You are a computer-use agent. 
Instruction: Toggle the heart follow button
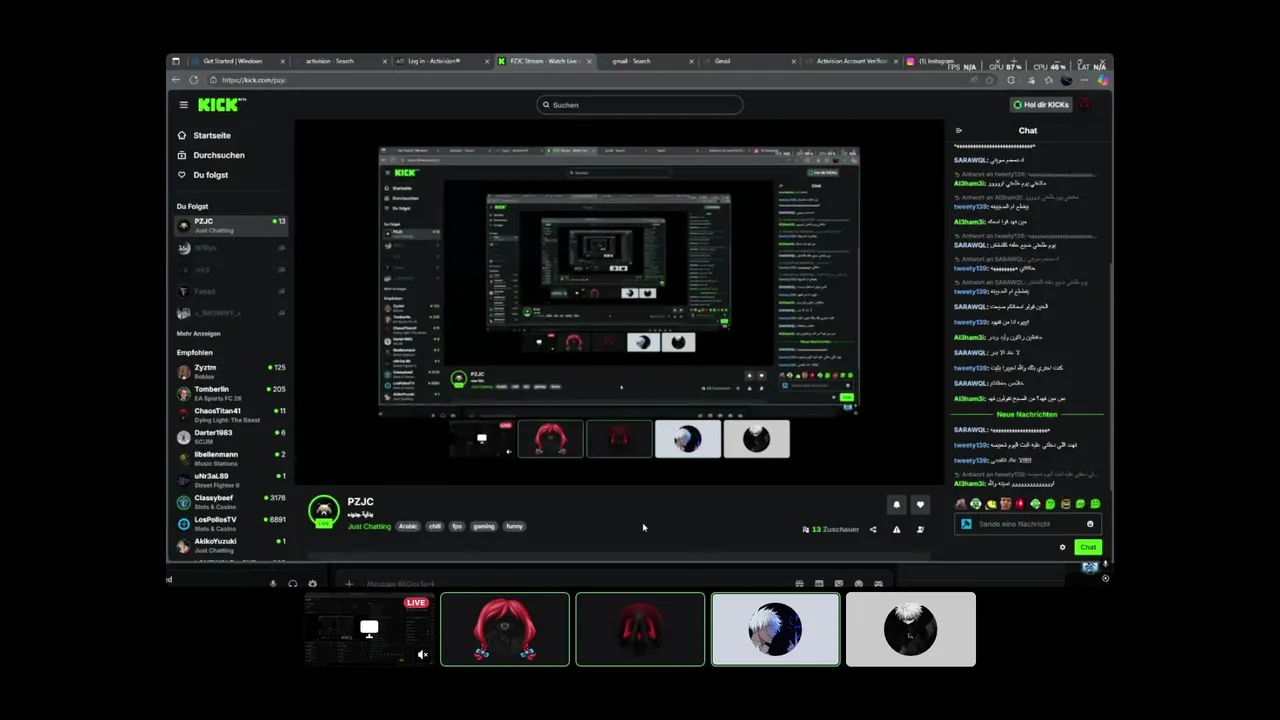[921, 505]
